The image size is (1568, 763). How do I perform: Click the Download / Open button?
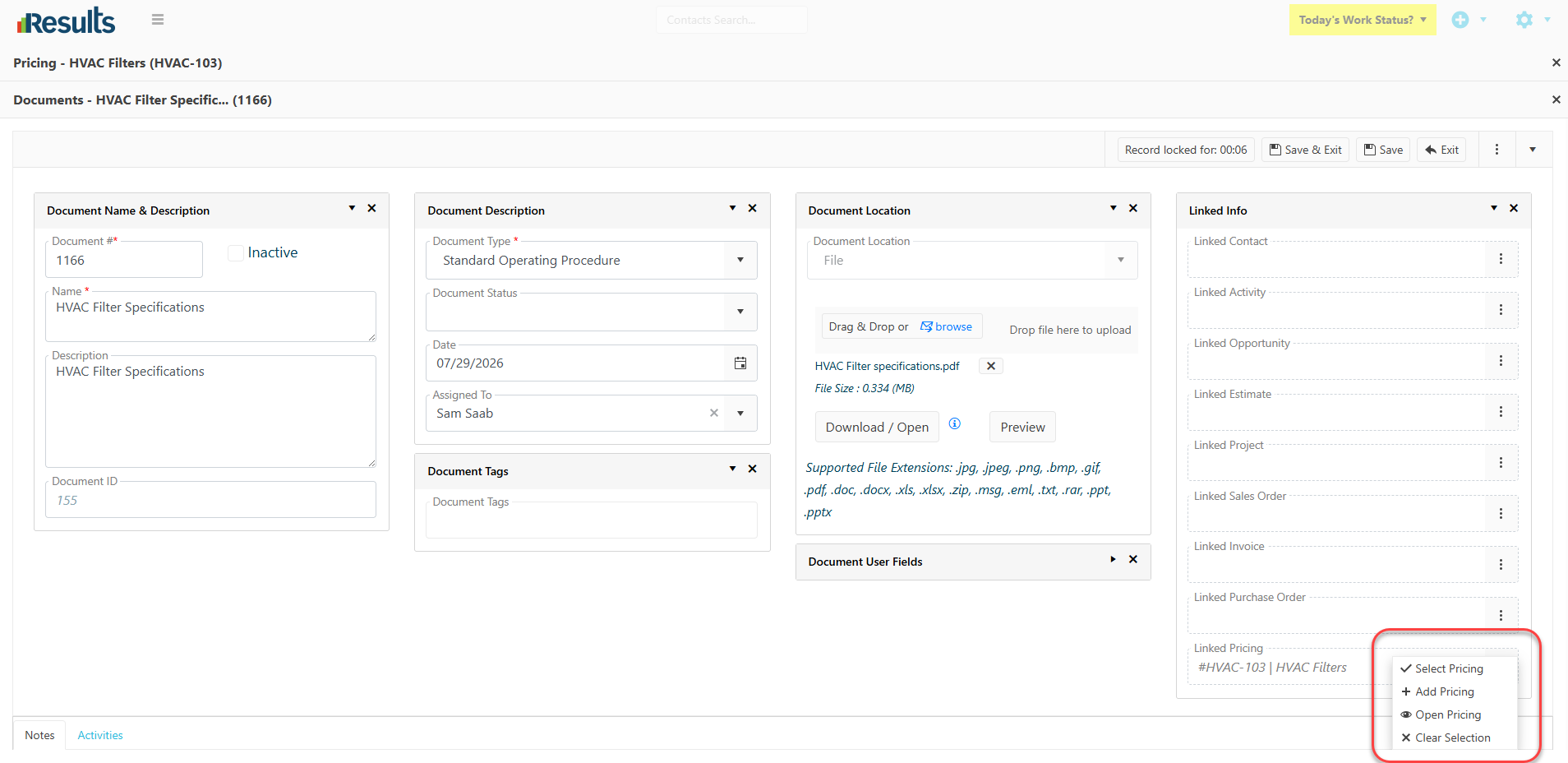(x=877, y=428)
